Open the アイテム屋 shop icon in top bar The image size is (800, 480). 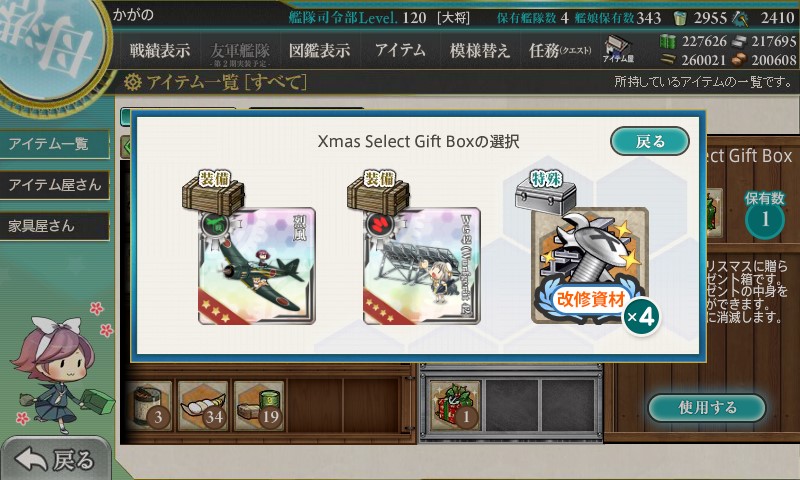618,49
